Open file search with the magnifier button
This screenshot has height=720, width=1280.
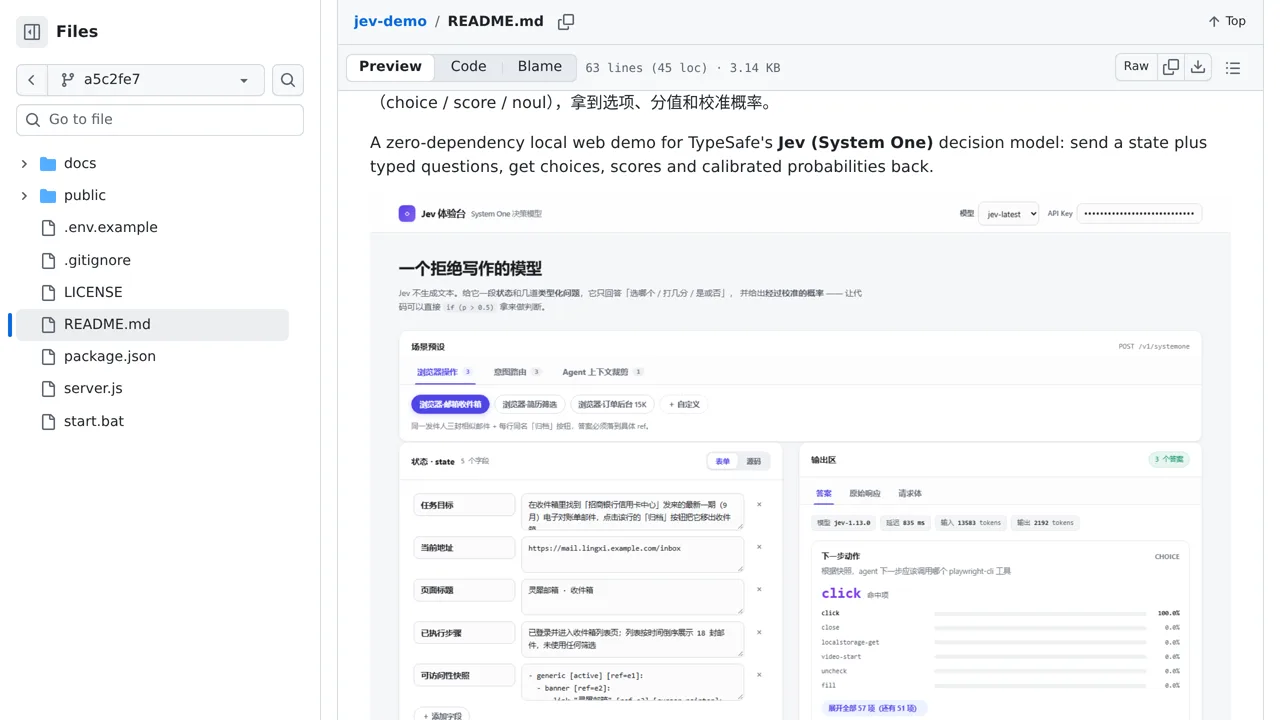[288, 80]
